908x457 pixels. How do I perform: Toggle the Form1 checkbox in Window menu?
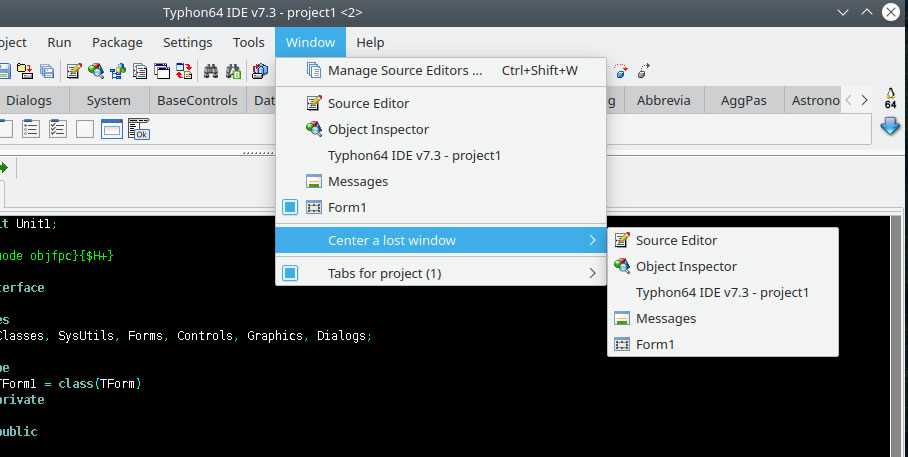[290, 207]
